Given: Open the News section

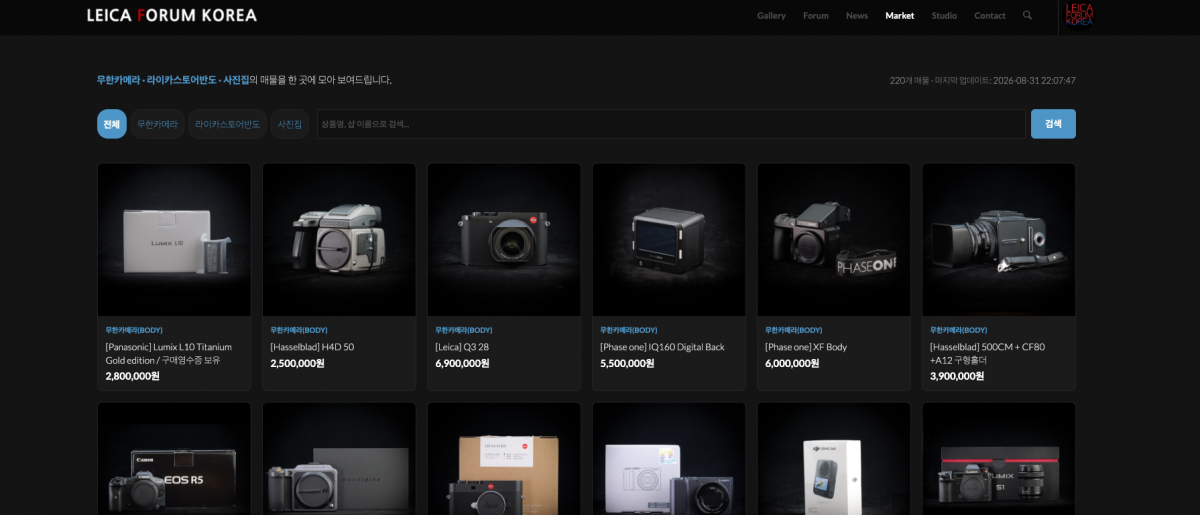Looking at the screenshot, I should click(x=857, y=15).
